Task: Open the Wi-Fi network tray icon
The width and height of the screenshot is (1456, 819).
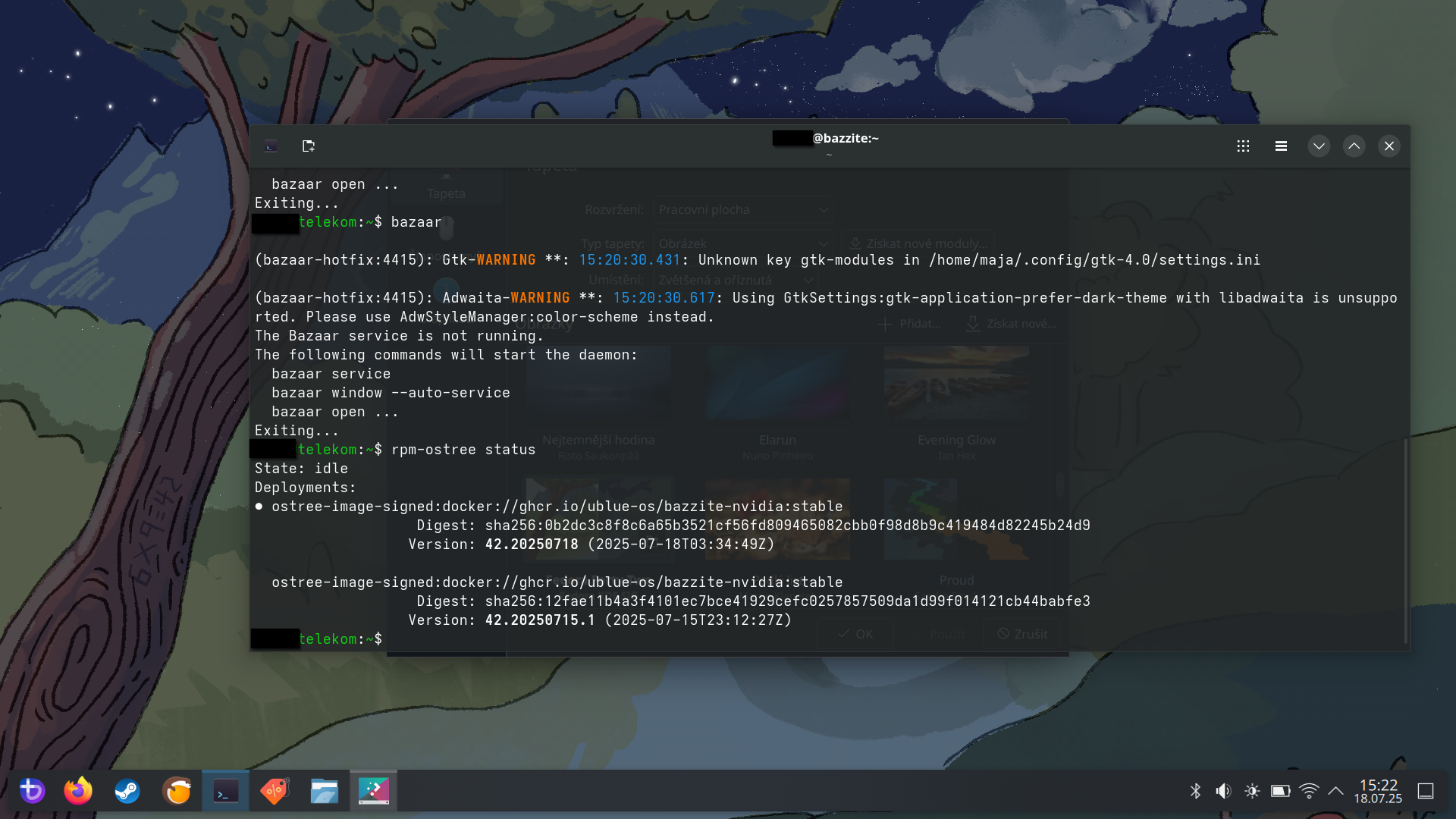Action: 1309,791
